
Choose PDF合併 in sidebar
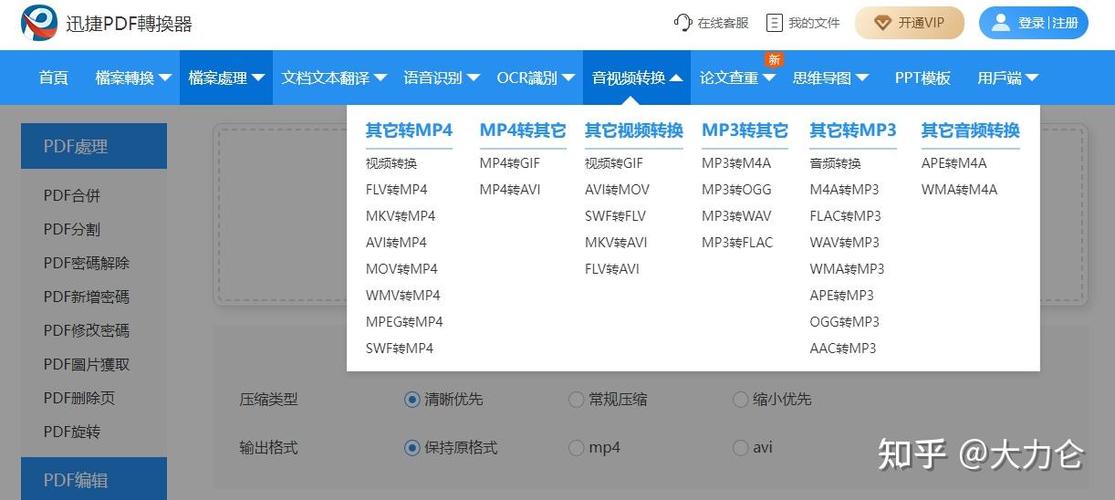pos(72,196)
